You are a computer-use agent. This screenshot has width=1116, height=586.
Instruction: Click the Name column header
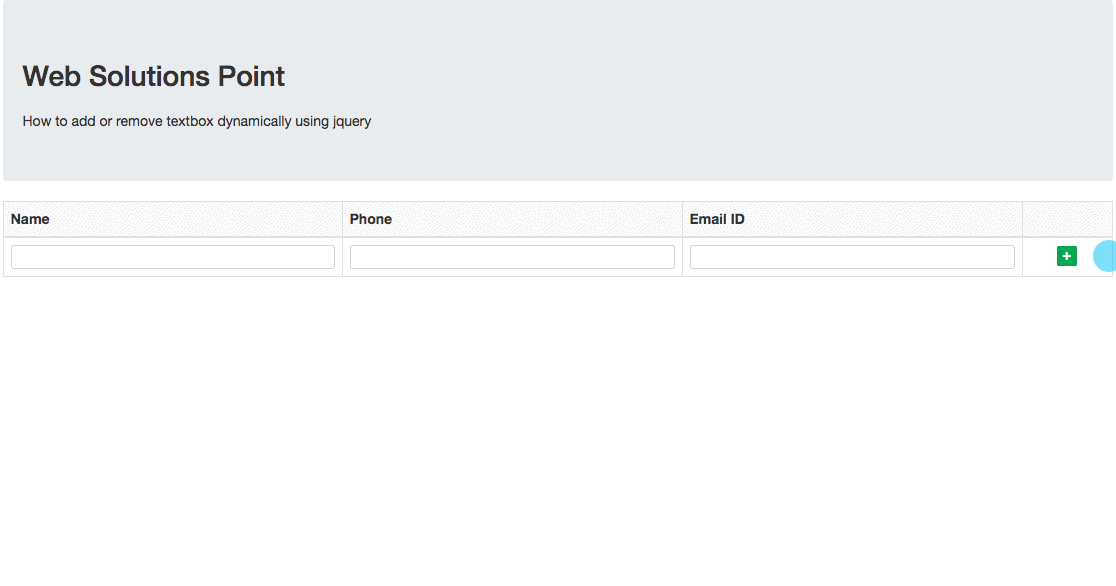tap(30, 219)
